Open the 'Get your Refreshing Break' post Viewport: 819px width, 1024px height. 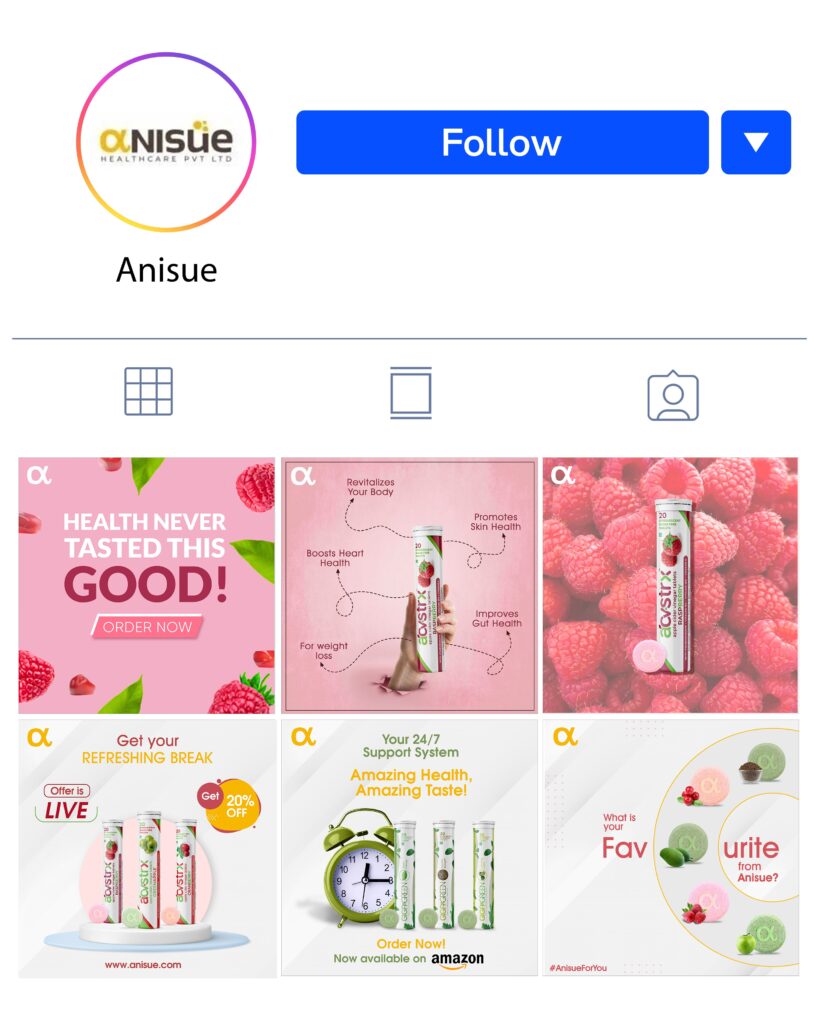[146, 848]
